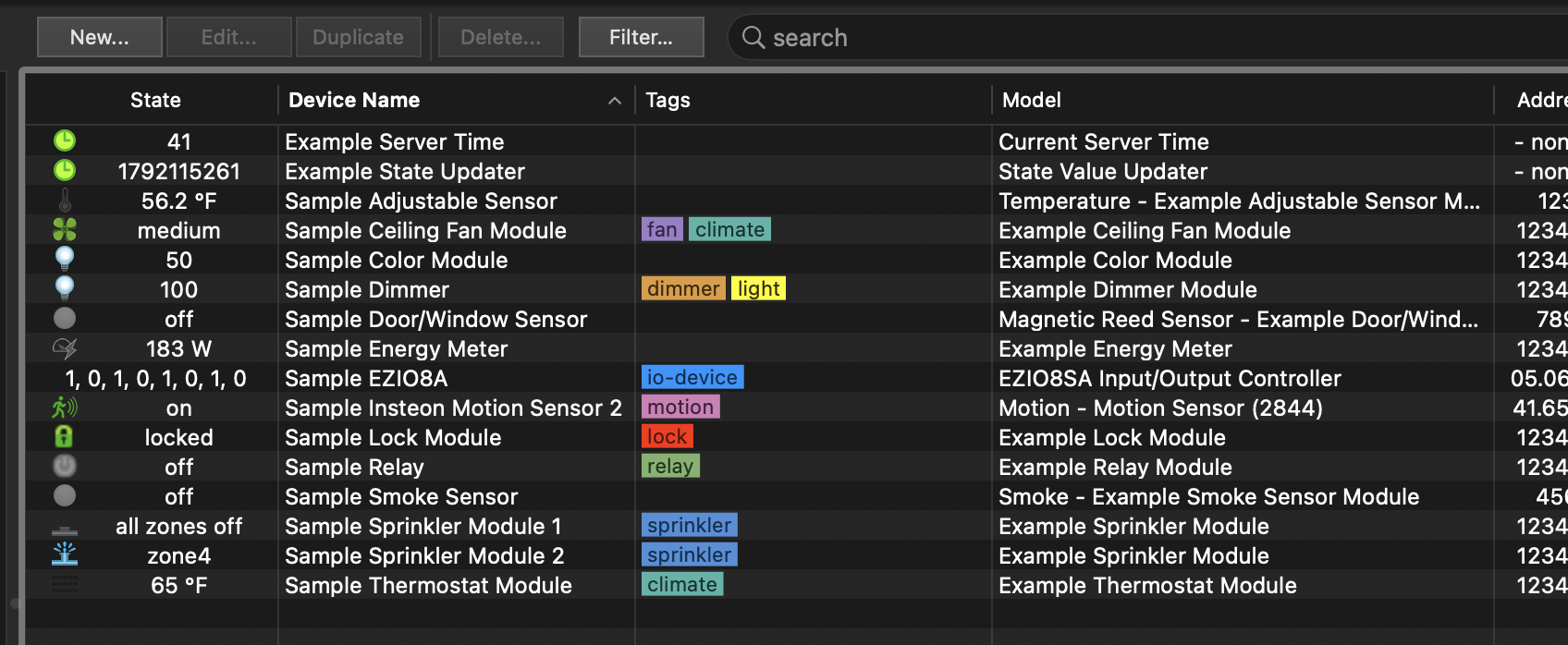Click the red 'lock' tag
Screen dimensions: 1568x645
[668, 436]
